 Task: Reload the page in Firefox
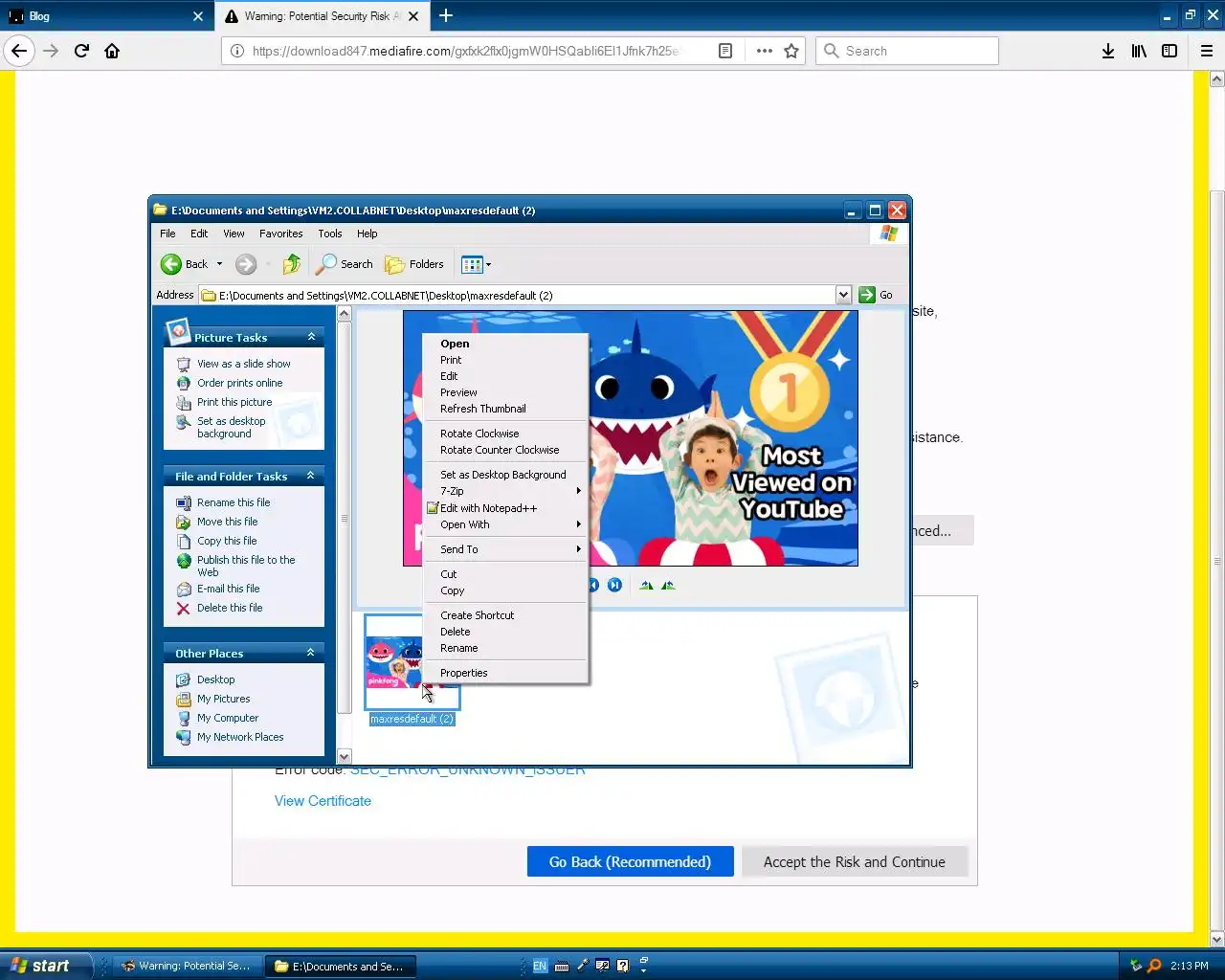tap(81, 51)
